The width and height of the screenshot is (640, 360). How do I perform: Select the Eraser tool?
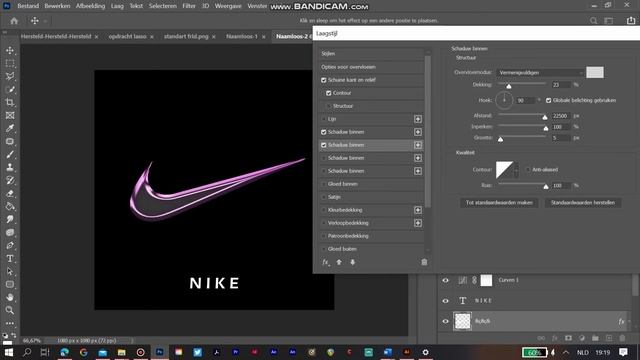click(10, 193)
